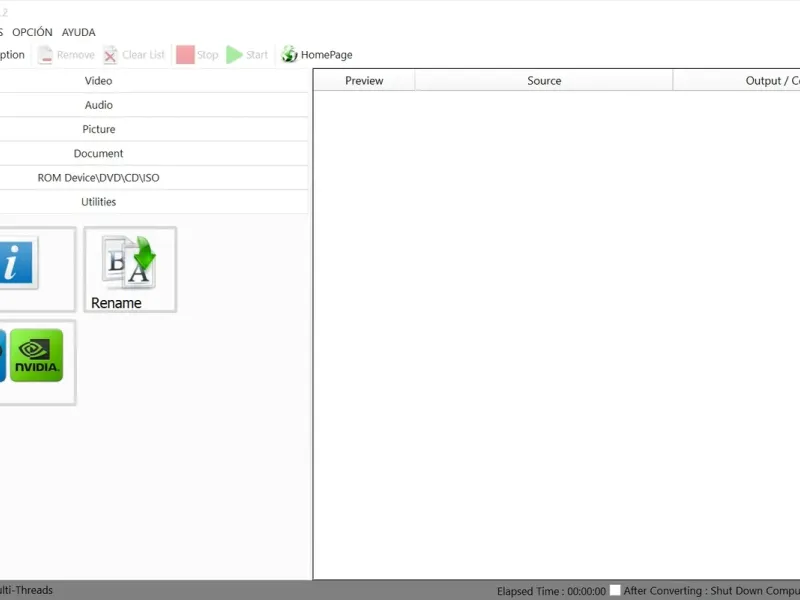The image size is (800, 600).
Task: Enable After Converting shut down checkbox
Action: click(615, 590)
